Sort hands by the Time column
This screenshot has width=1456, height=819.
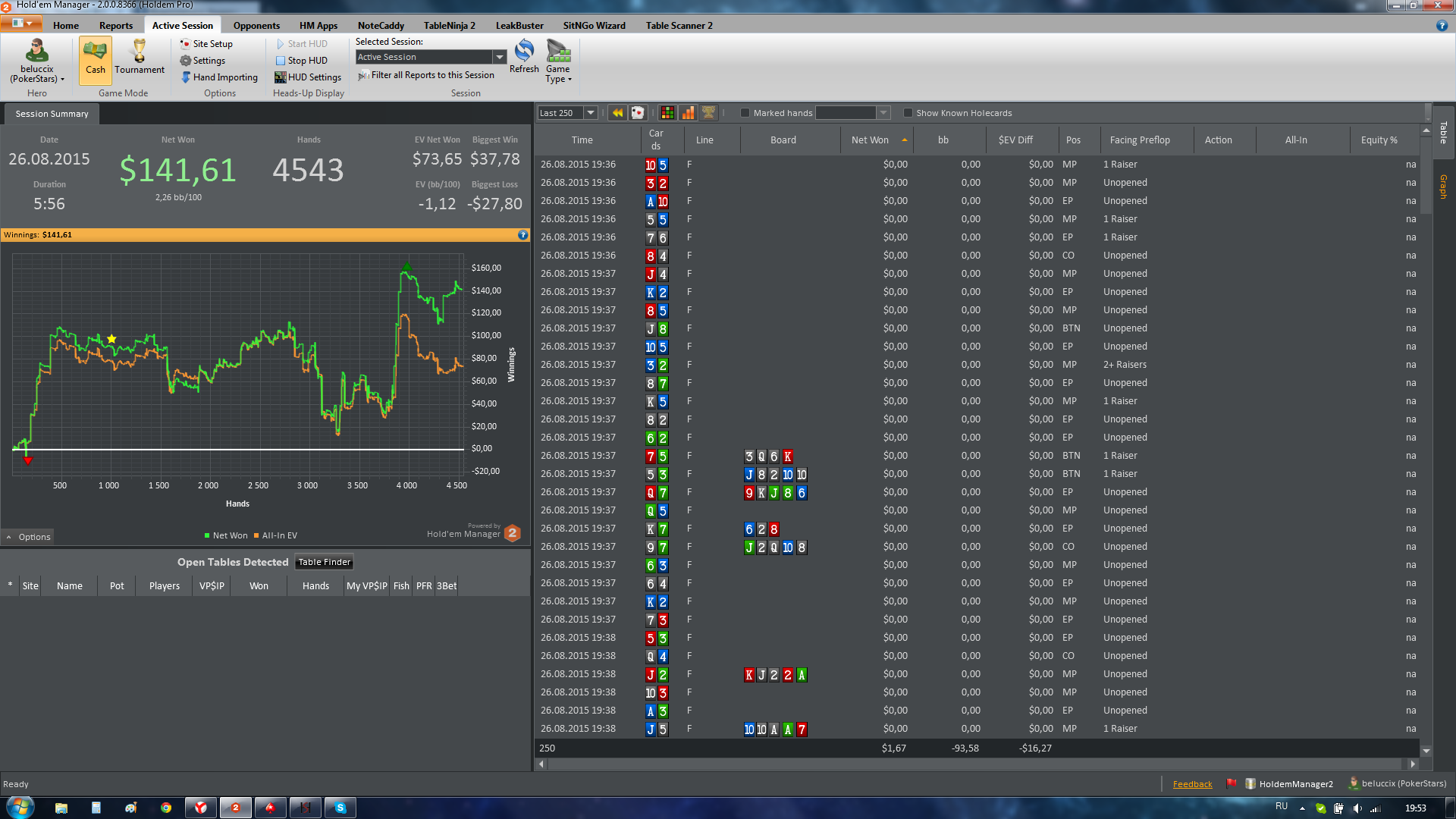582,140
